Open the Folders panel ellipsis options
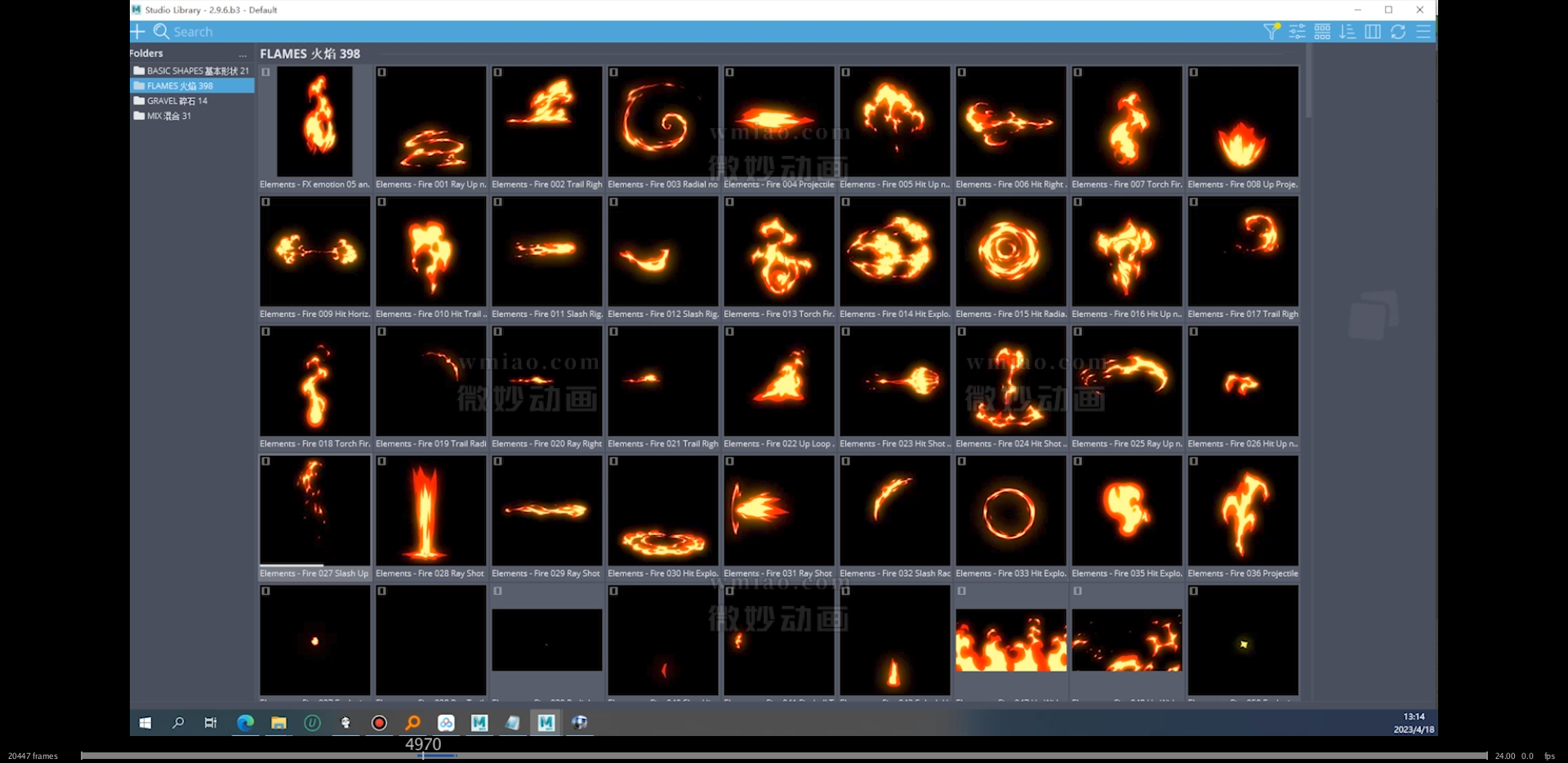 [x=243, y=54]
